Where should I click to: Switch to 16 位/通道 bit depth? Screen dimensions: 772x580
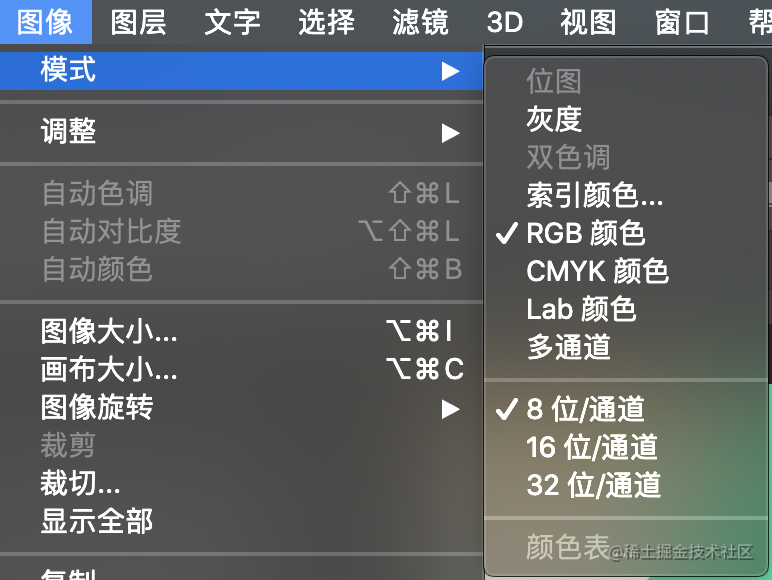626,447
